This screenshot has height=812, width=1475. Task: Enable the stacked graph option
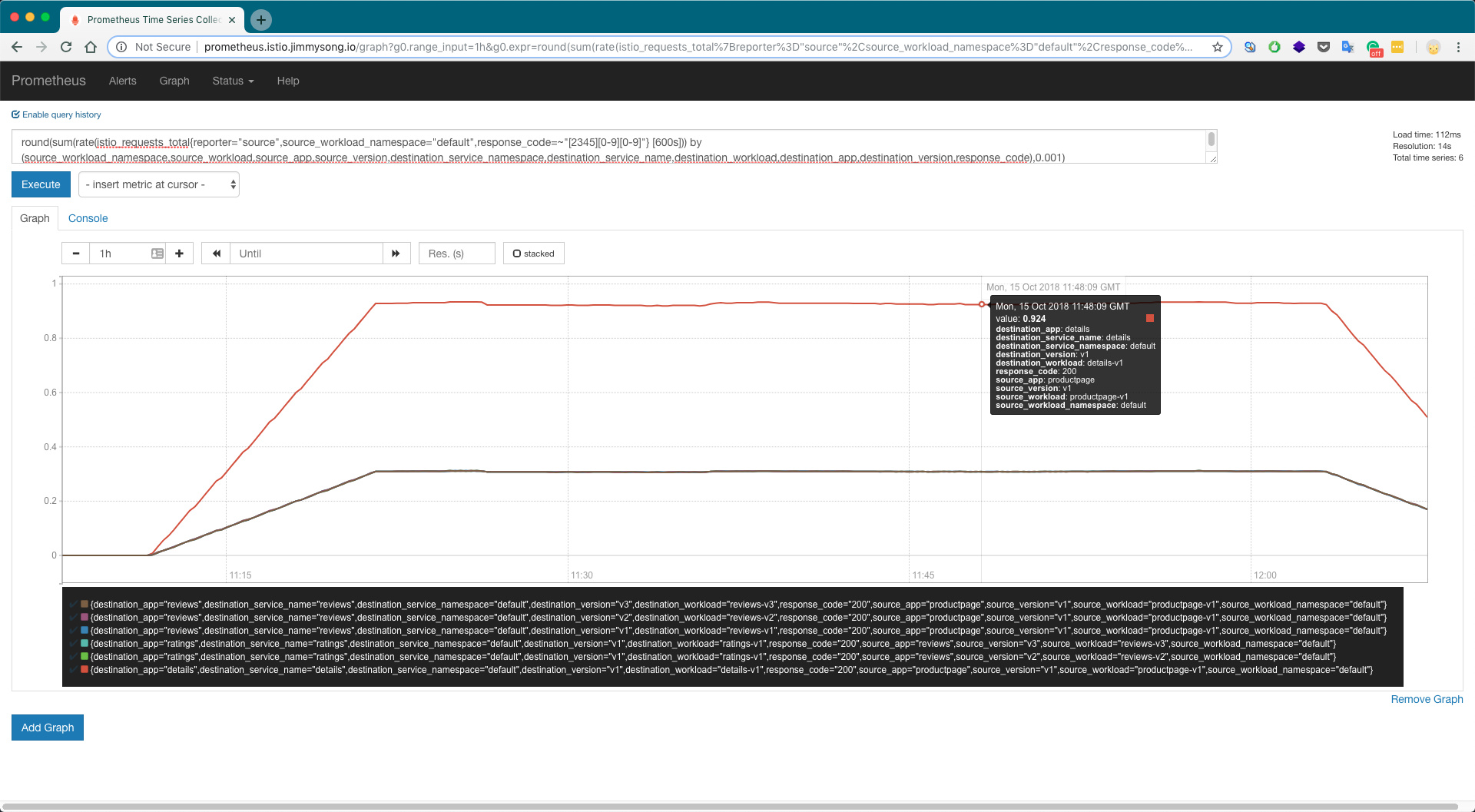point(533,254)
